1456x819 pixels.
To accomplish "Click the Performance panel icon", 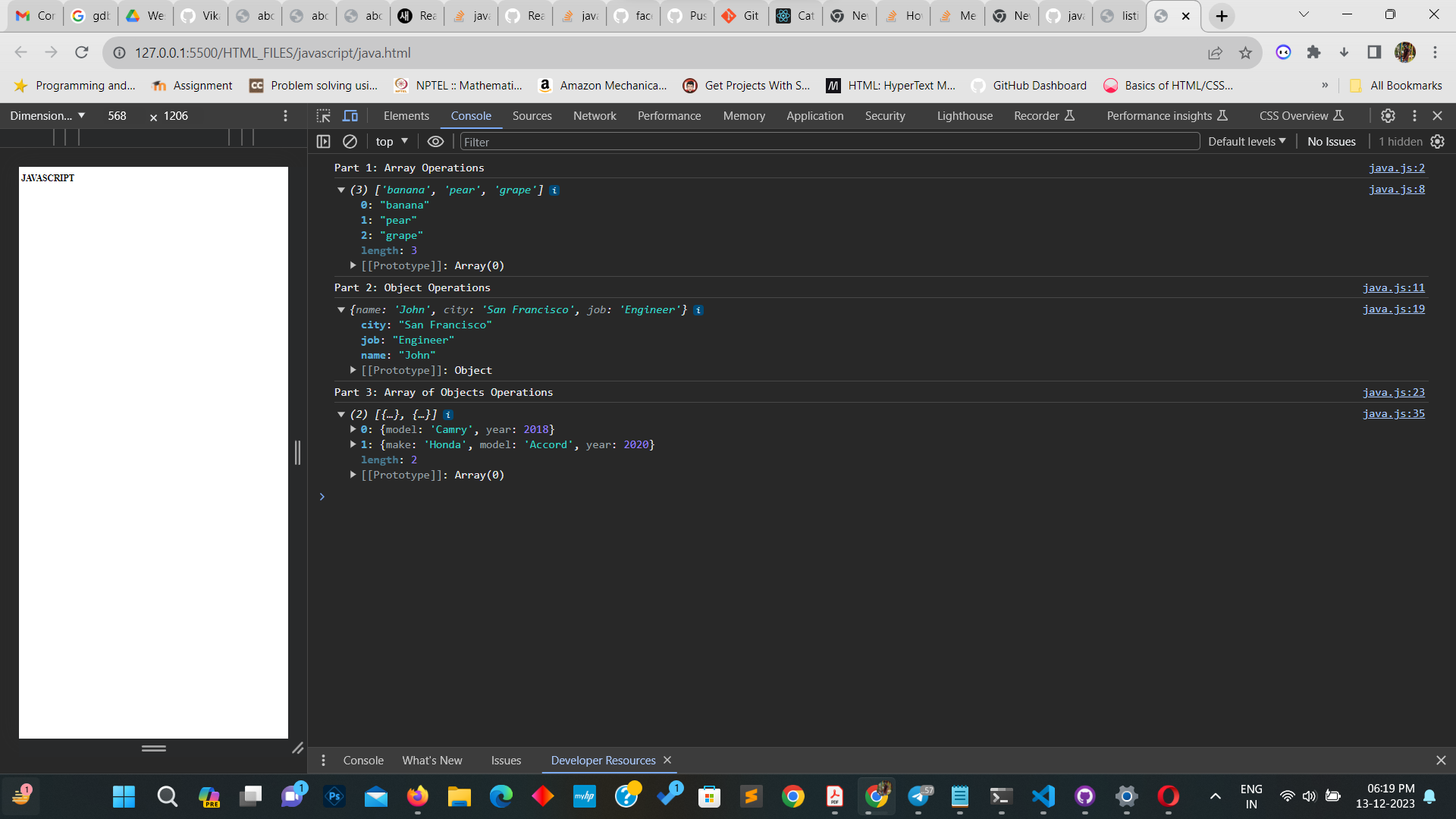I will (670, 115).
